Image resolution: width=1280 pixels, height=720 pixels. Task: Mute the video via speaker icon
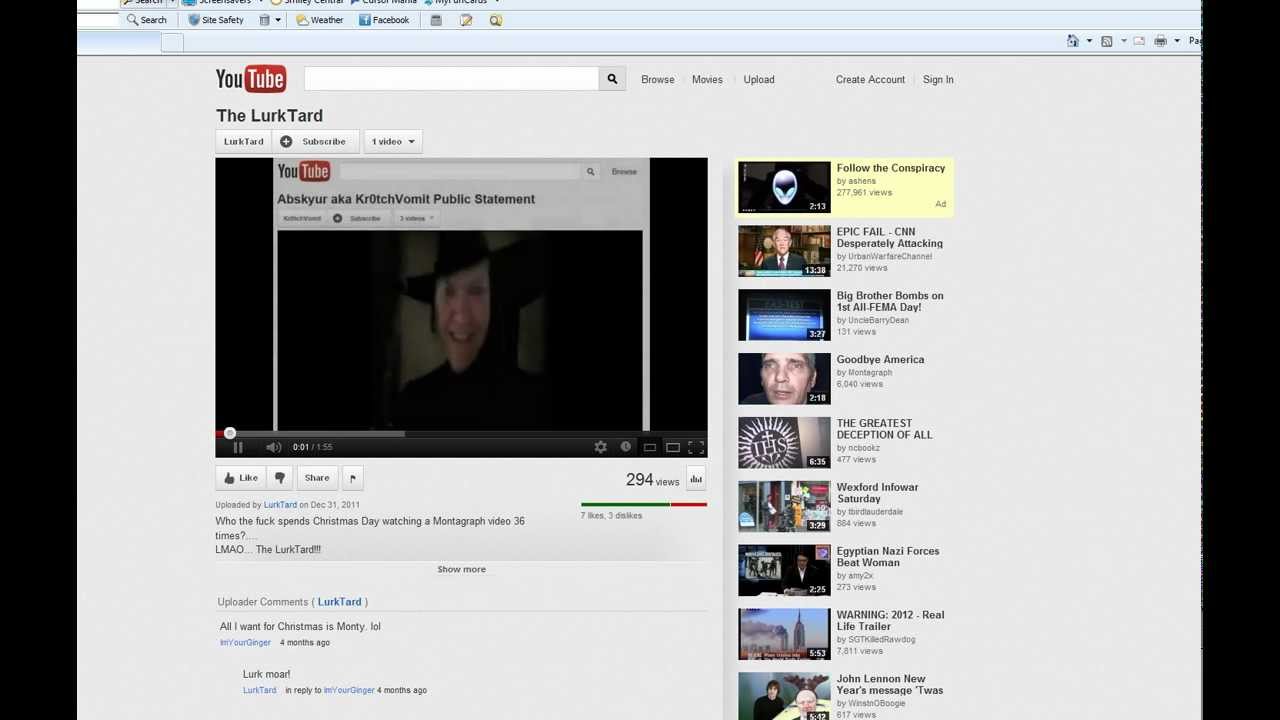(x=273, y=447)
